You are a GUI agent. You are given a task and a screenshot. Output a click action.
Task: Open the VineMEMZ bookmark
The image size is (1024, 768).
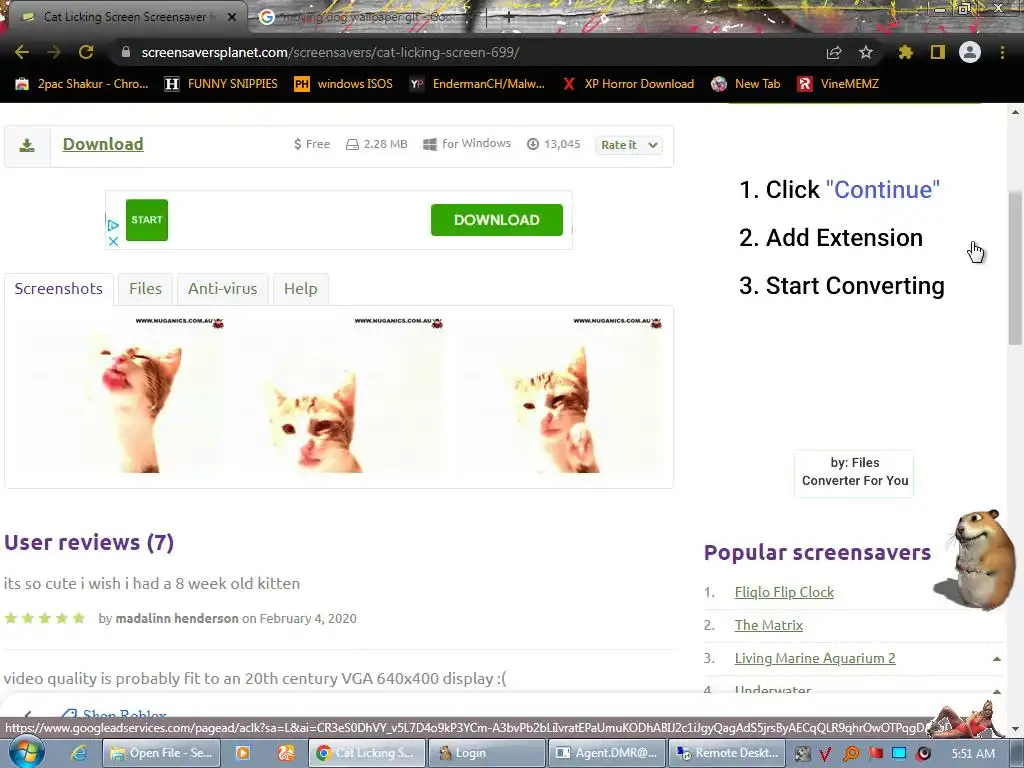839,84
